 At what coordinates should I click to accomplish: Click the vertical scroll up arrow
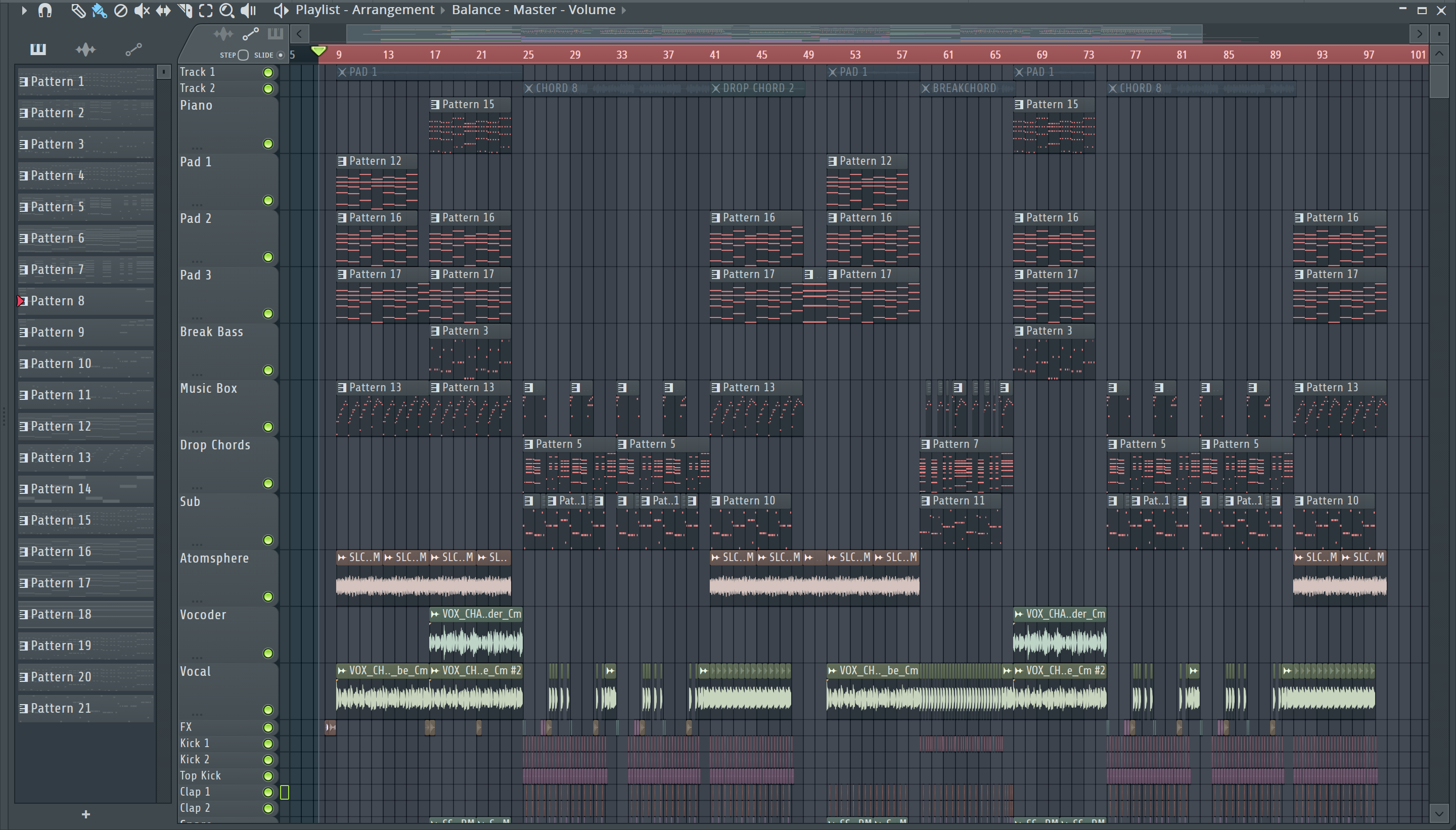(1439, 54)
